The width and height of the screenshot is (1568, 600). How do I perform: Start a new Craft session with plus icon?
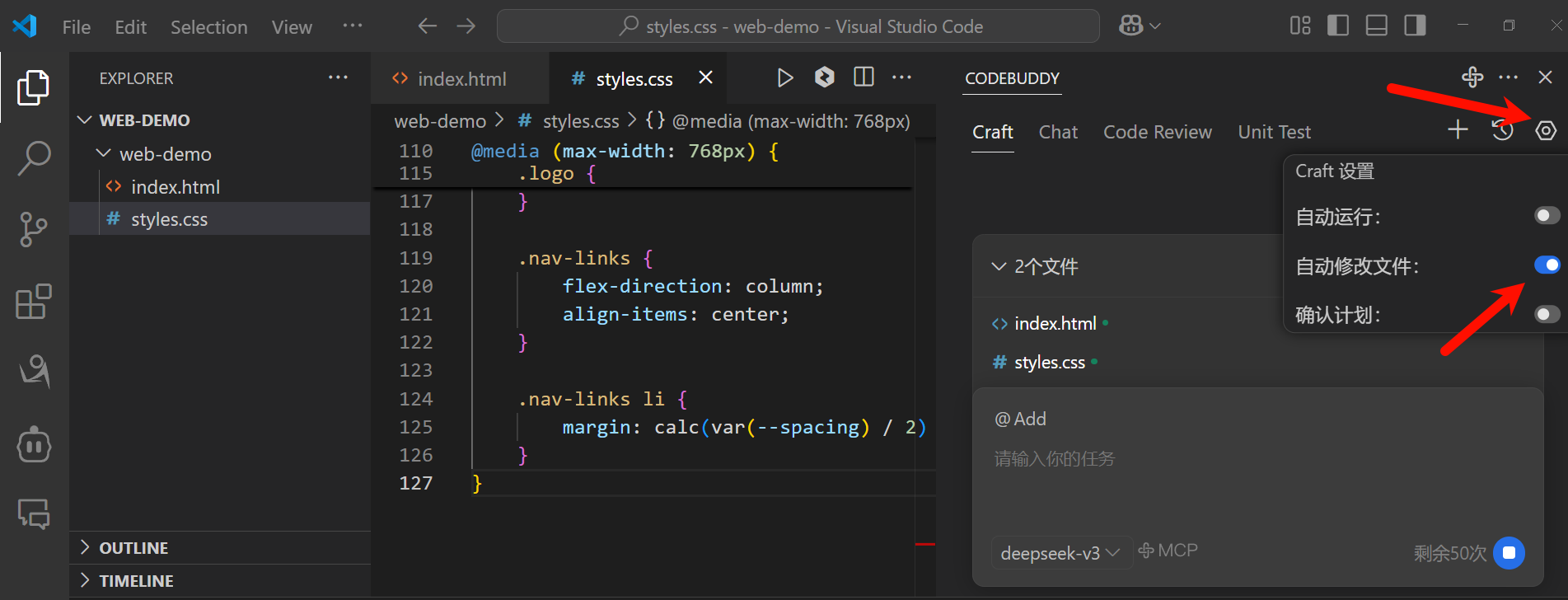pos(1458,130)
